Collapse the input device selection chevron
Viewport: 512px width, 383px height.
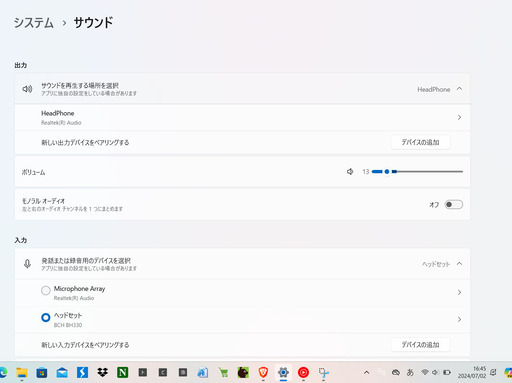pos(459,264)
